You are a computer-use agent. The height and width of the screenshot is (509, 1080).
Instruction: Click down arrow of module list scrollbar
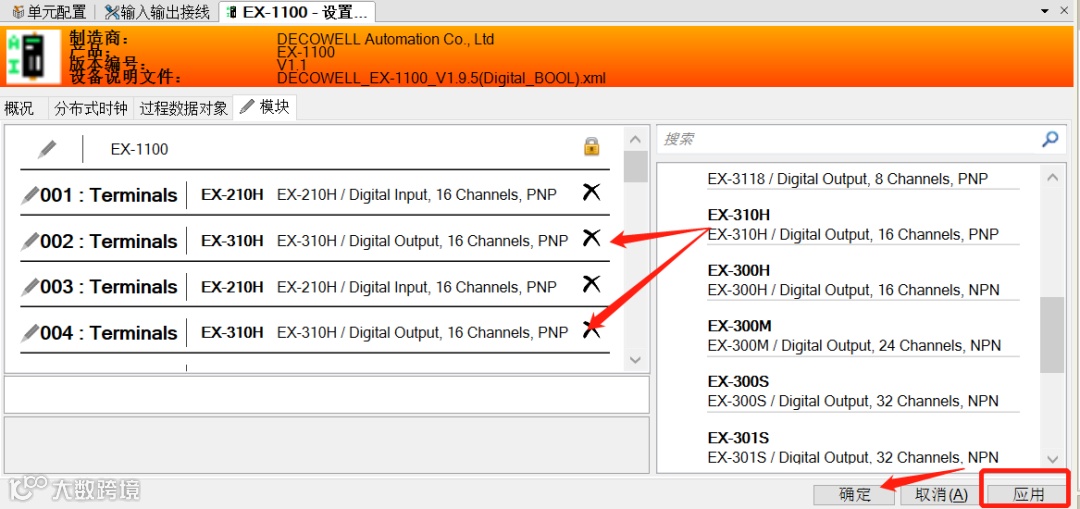[636, 360]
